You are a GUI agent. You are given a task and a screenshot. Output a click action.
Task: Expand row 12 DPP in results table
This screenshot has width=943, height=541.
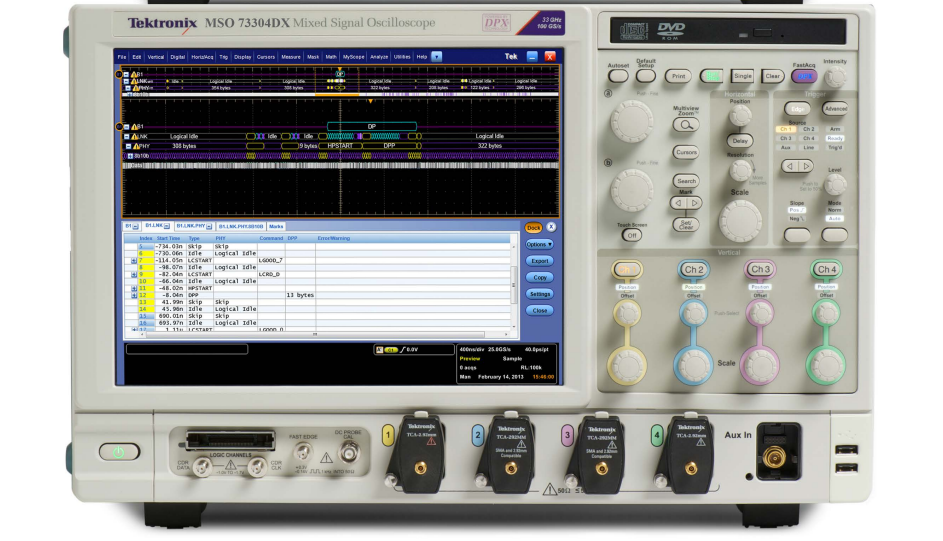(x=134, y=295)
